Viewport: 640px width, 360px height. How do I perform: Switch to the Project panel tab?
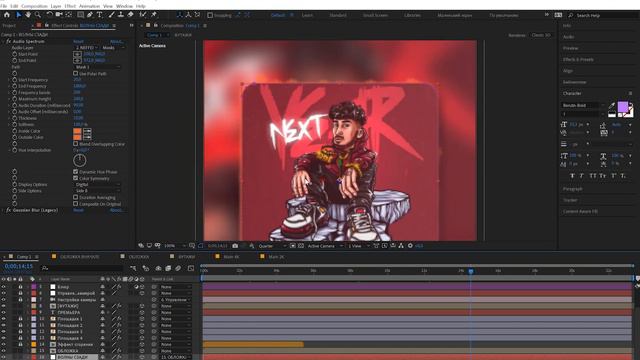tap(9, 26)
